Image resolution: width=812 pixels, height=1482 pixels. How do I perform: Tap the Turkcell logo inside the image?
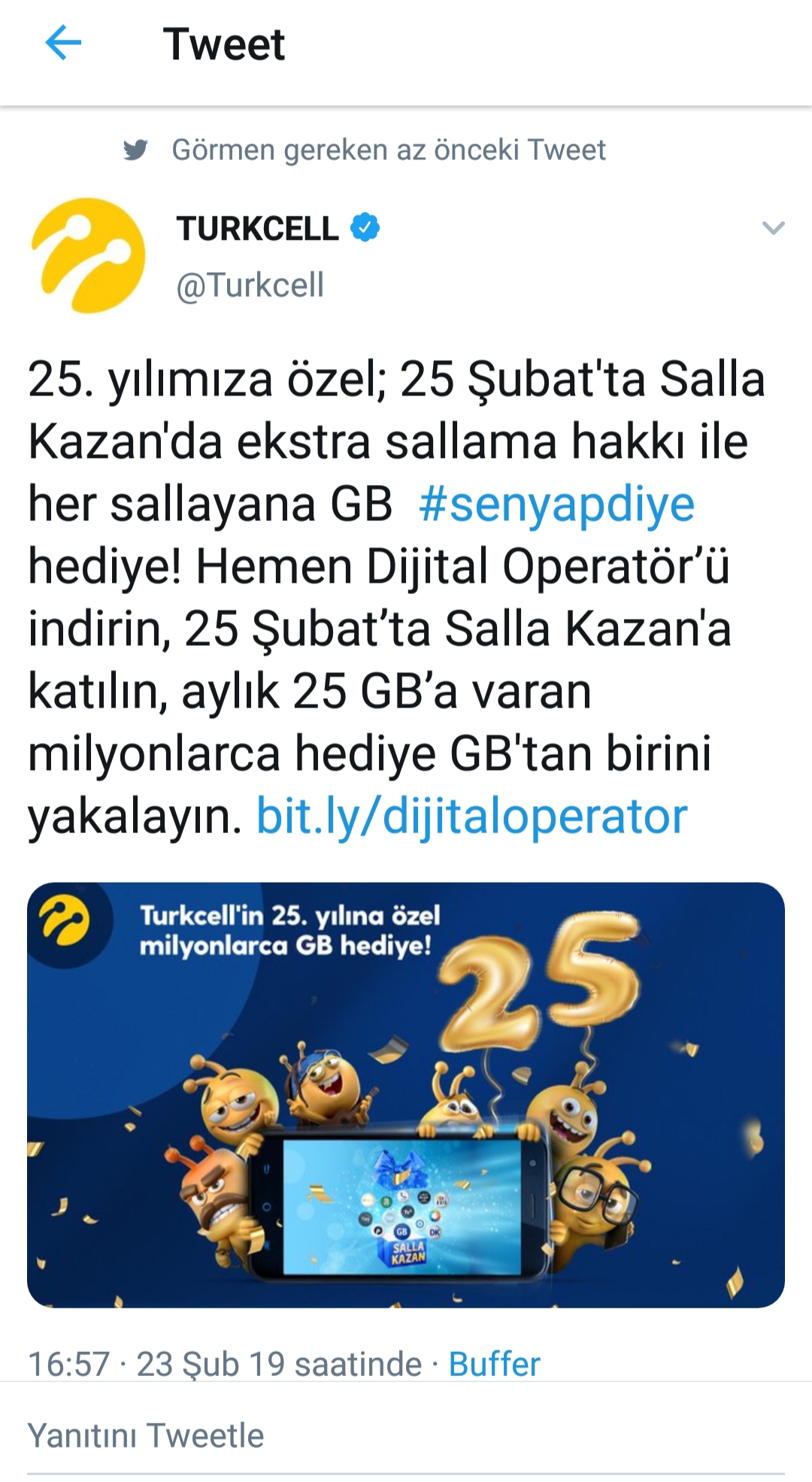point(64,921)
